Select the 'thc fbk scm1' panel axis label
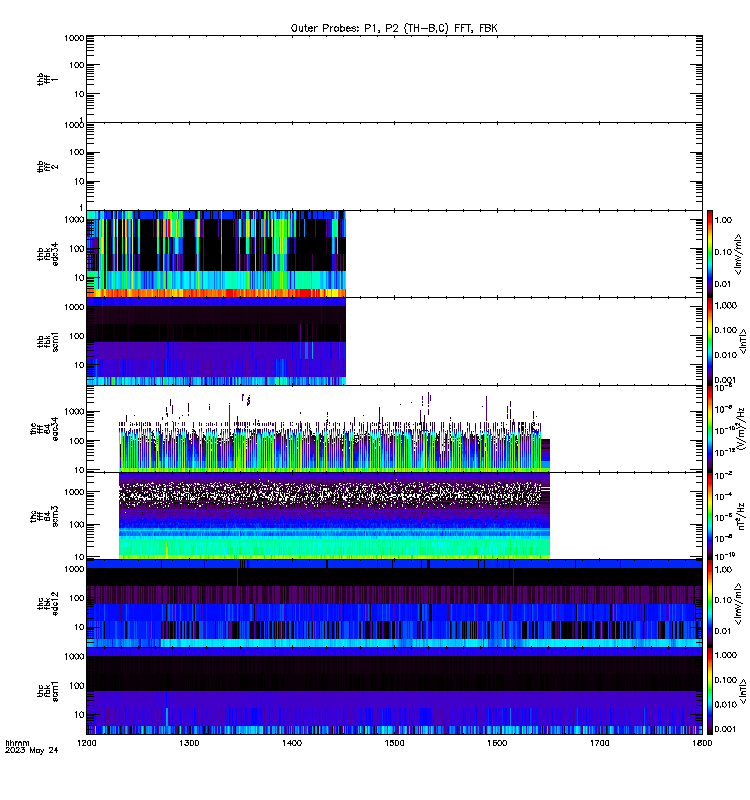The width and height of the screenshot is (750, 800). (47, 691)
